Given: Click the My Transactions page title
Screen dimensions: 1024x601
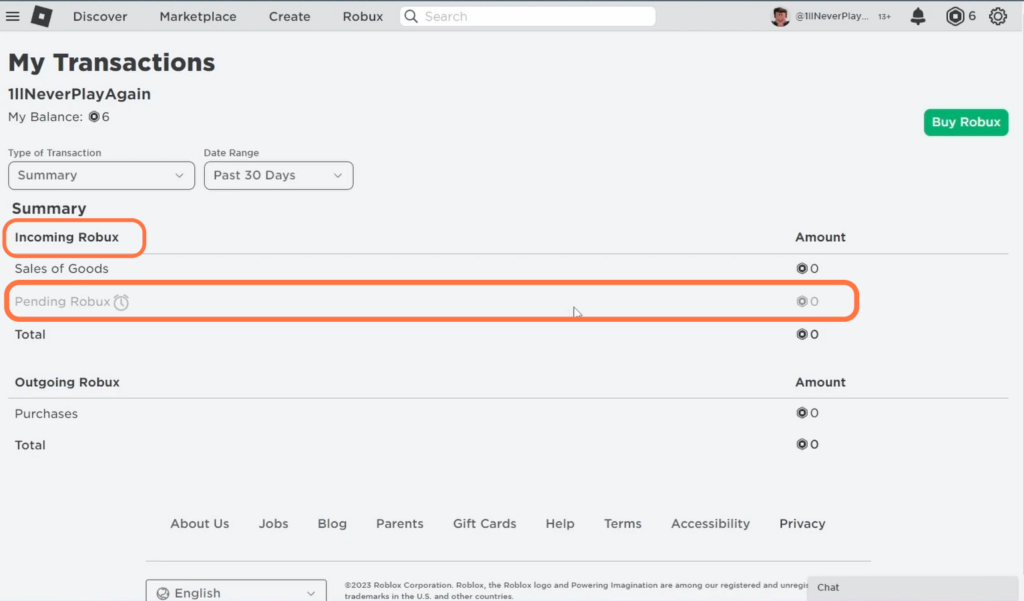Looking at the screenshot, I should pyautogui.click(x=111, y=63).
